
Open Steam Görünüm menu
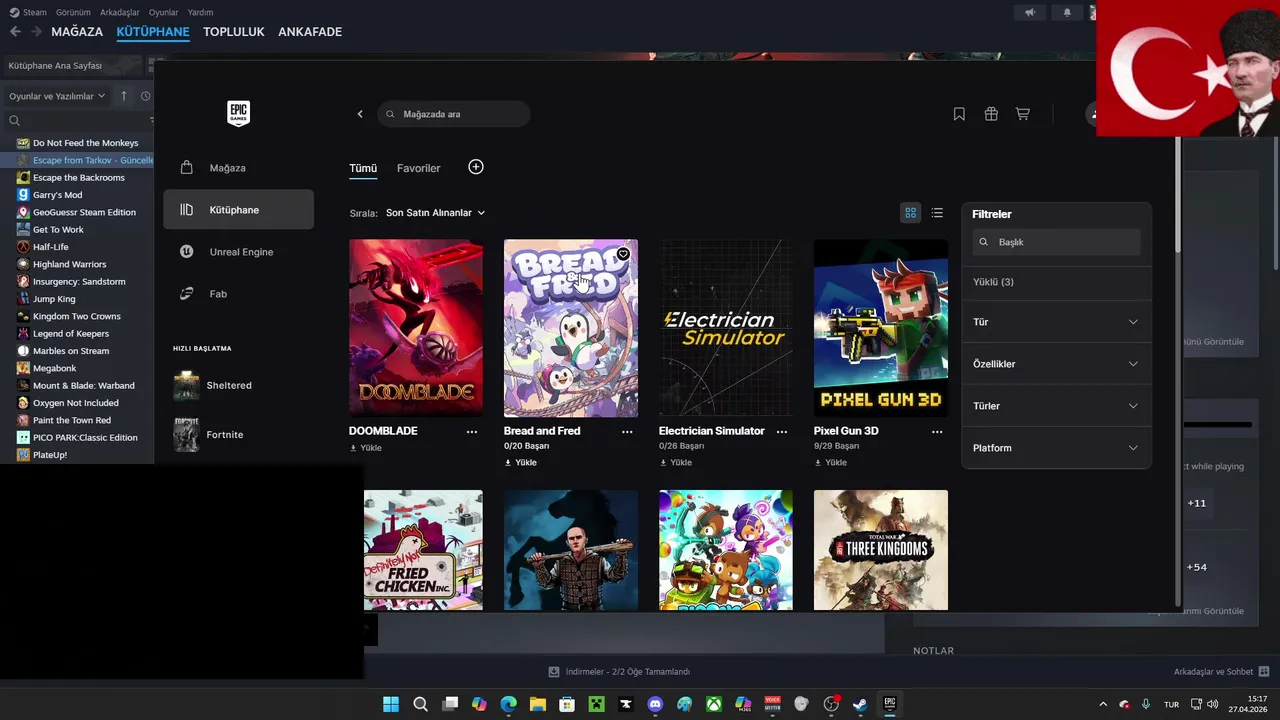coord(73,12)
